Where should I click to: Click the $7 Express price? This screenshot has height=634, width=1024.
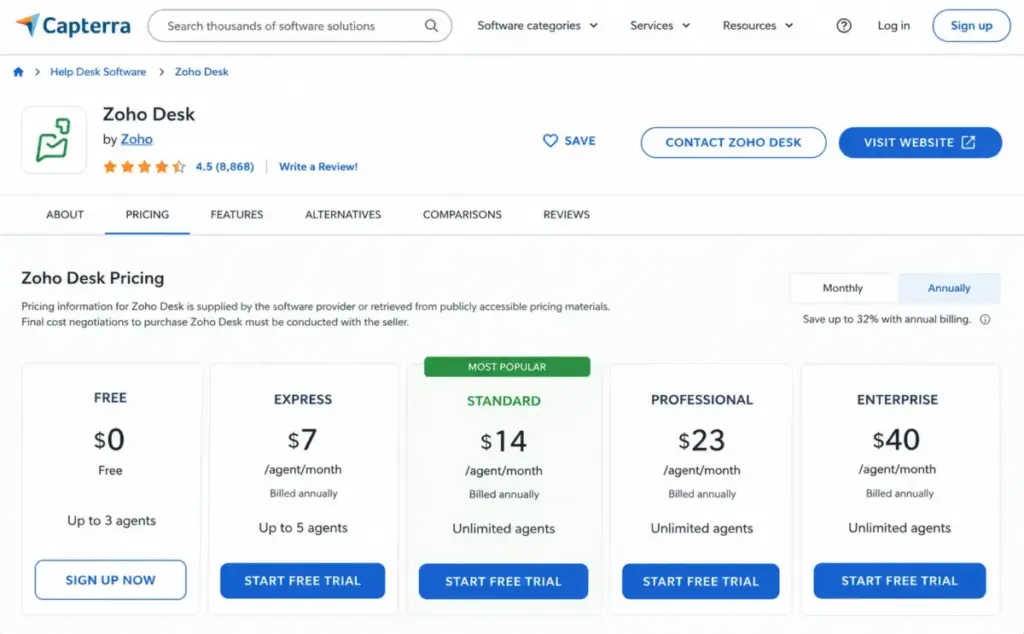302,439
